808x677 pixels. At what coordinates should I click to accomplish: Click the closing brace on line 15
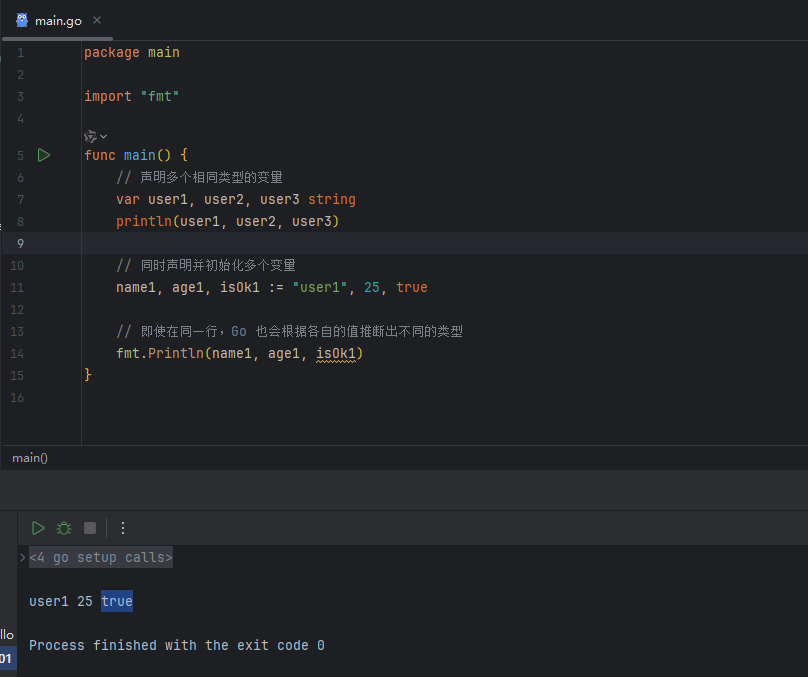(88, 375)
